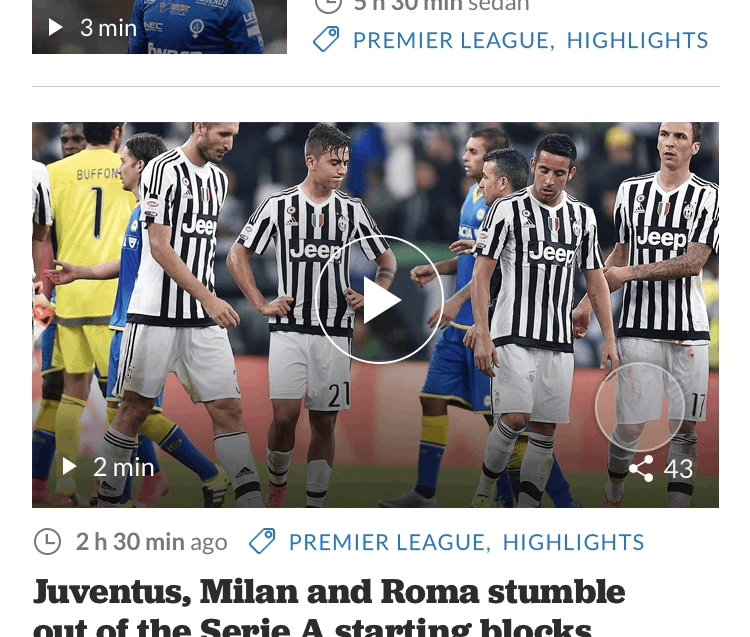The height and width of the screenshot is (637, 750).
Task: Play the Juventus video with the large circular play button
Action: [x=379, y=300]
